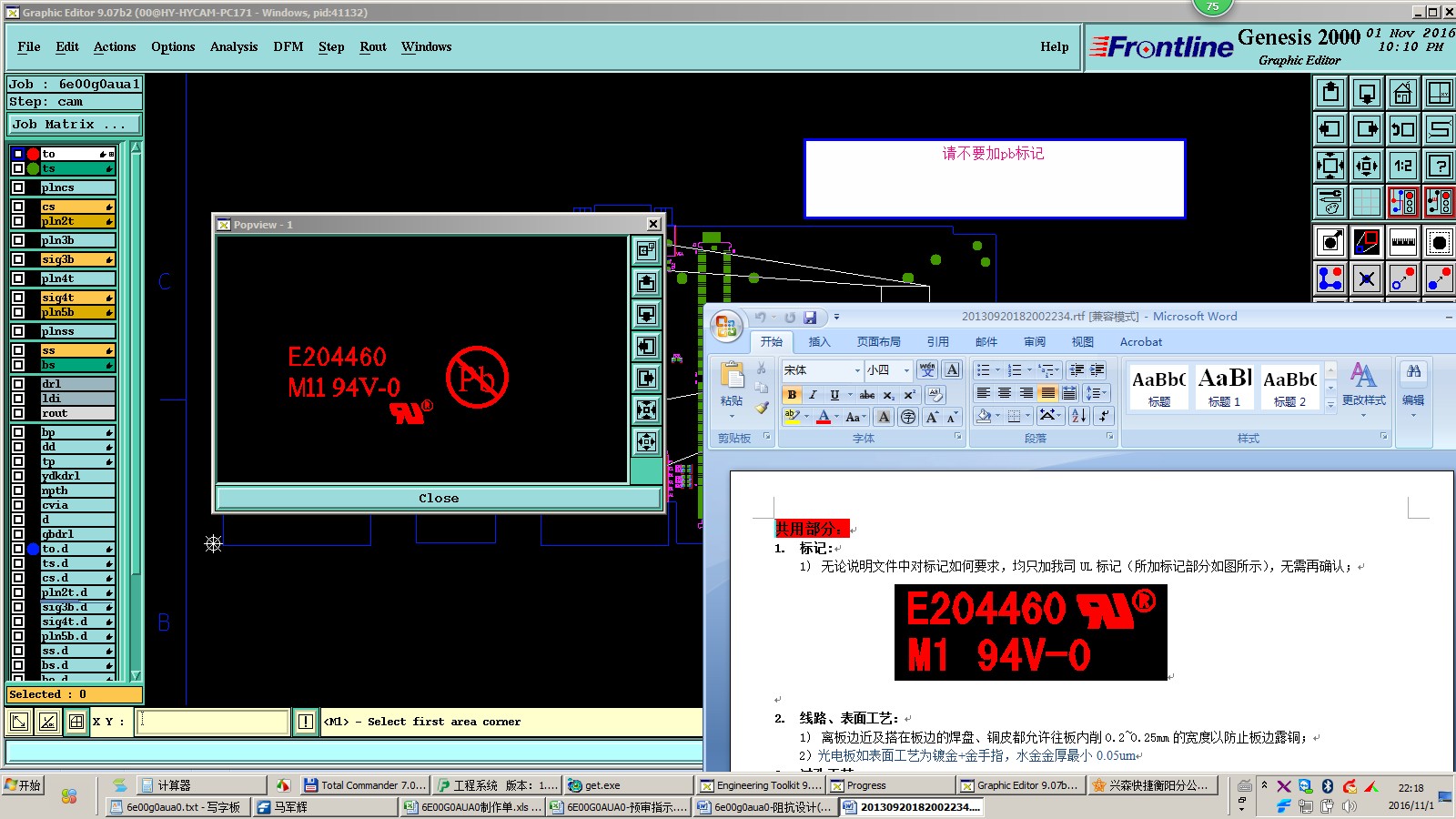Click the Popview zoom in icon
This screenshot has width=1456, height=819.
pyautogui.click(x=646, y=282)
